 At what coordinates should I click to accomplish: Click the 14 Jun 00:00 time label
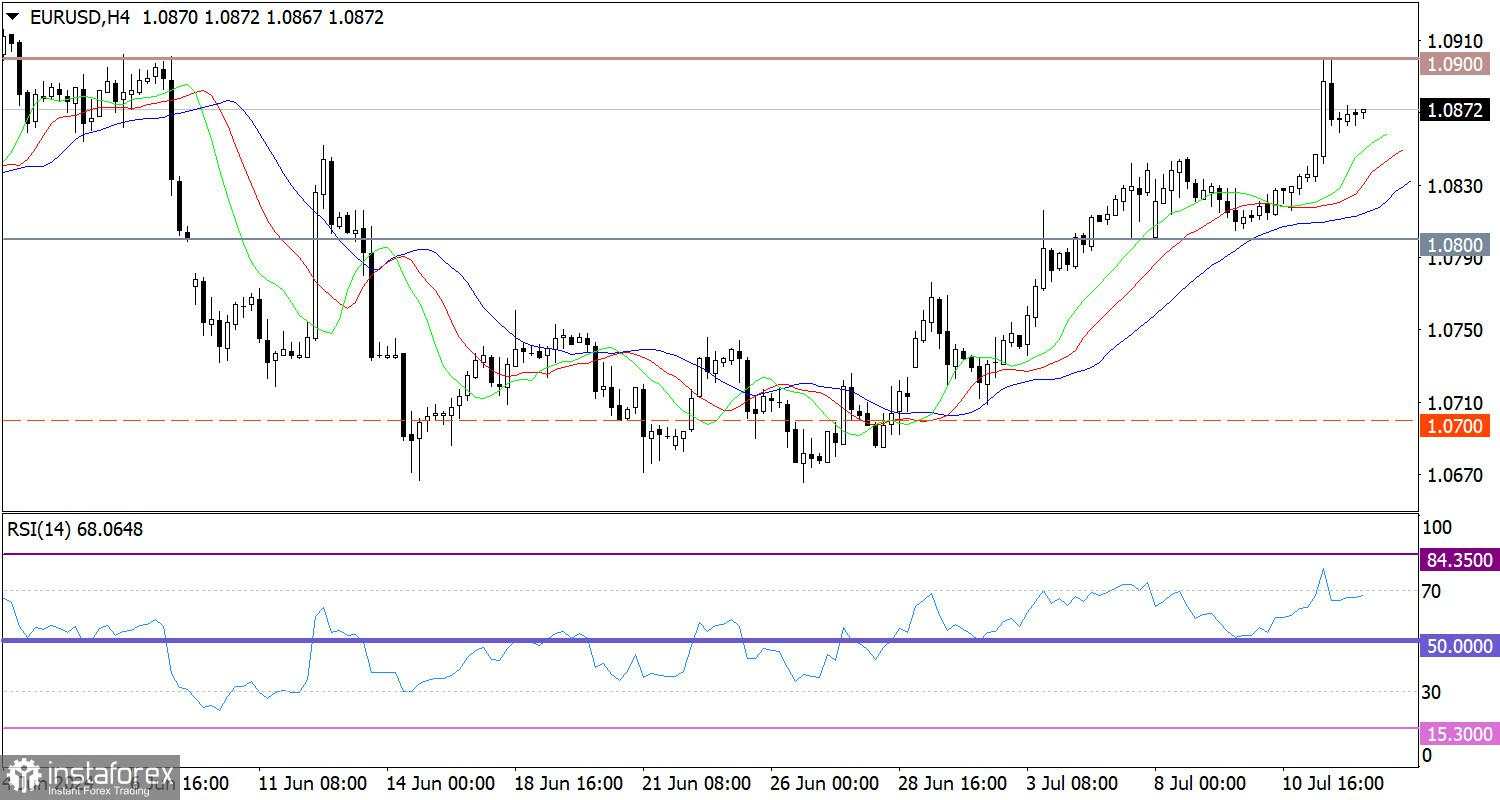pos(441,782)
